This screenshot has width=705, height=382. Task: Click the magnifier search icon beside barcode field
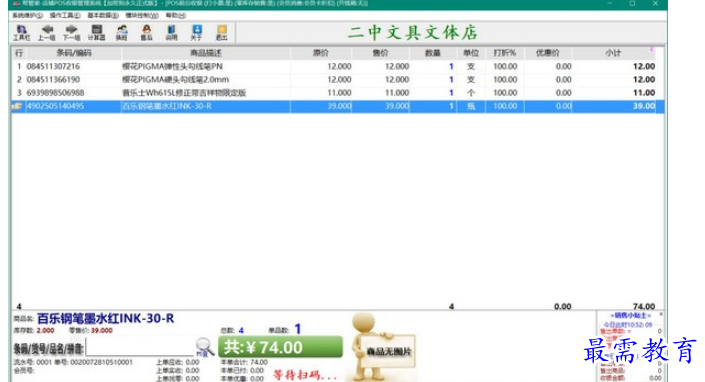[205, 347]
